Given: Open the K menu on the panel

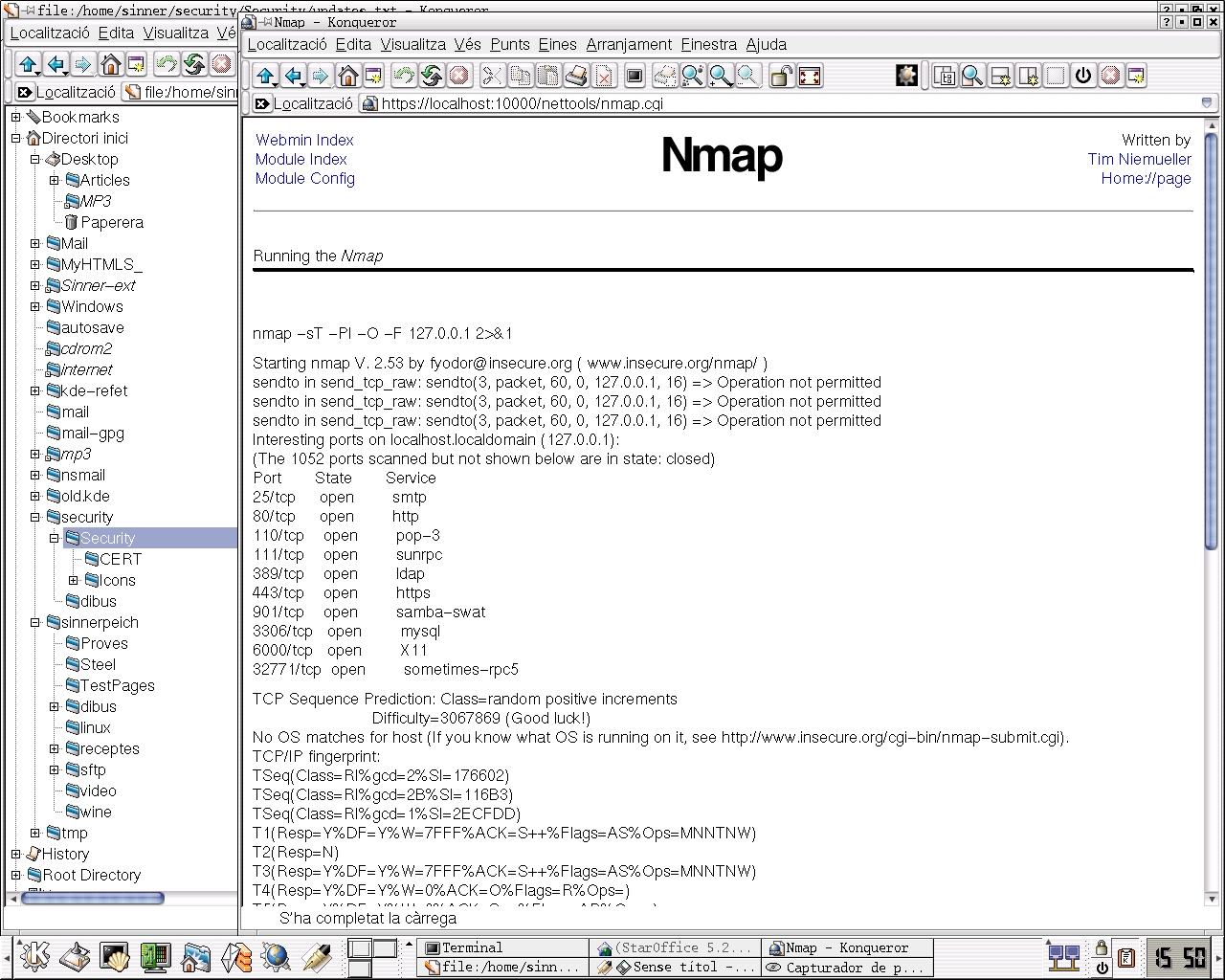Looking at the screenshot, I should tap(35, 956).
